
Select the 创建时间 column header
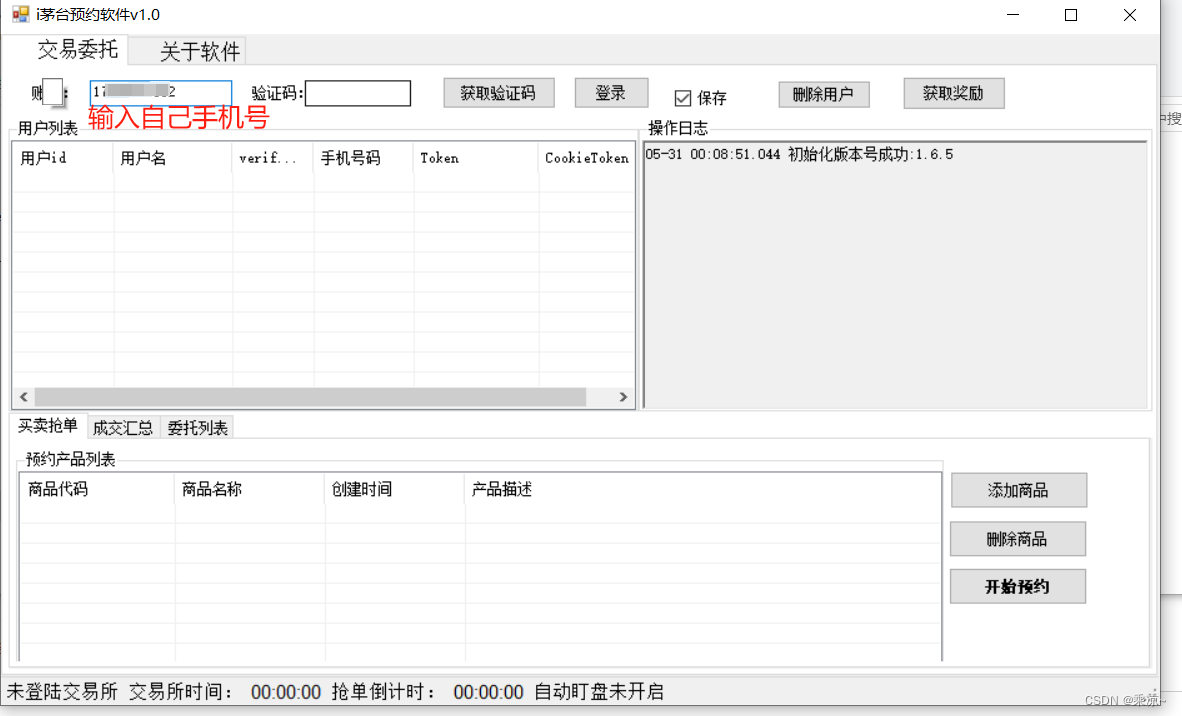[395, 489]
